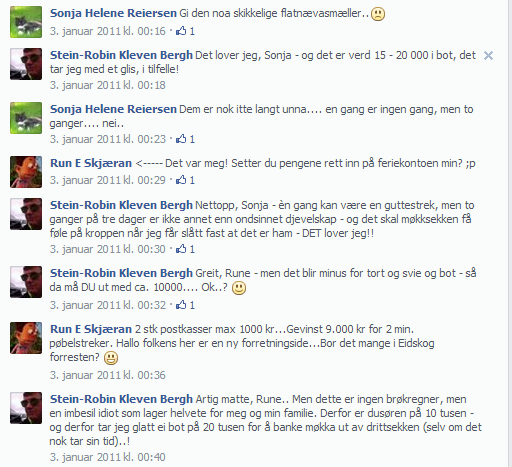Click Stein-Robin's avatar on the last comment

[x=26, y=408]
